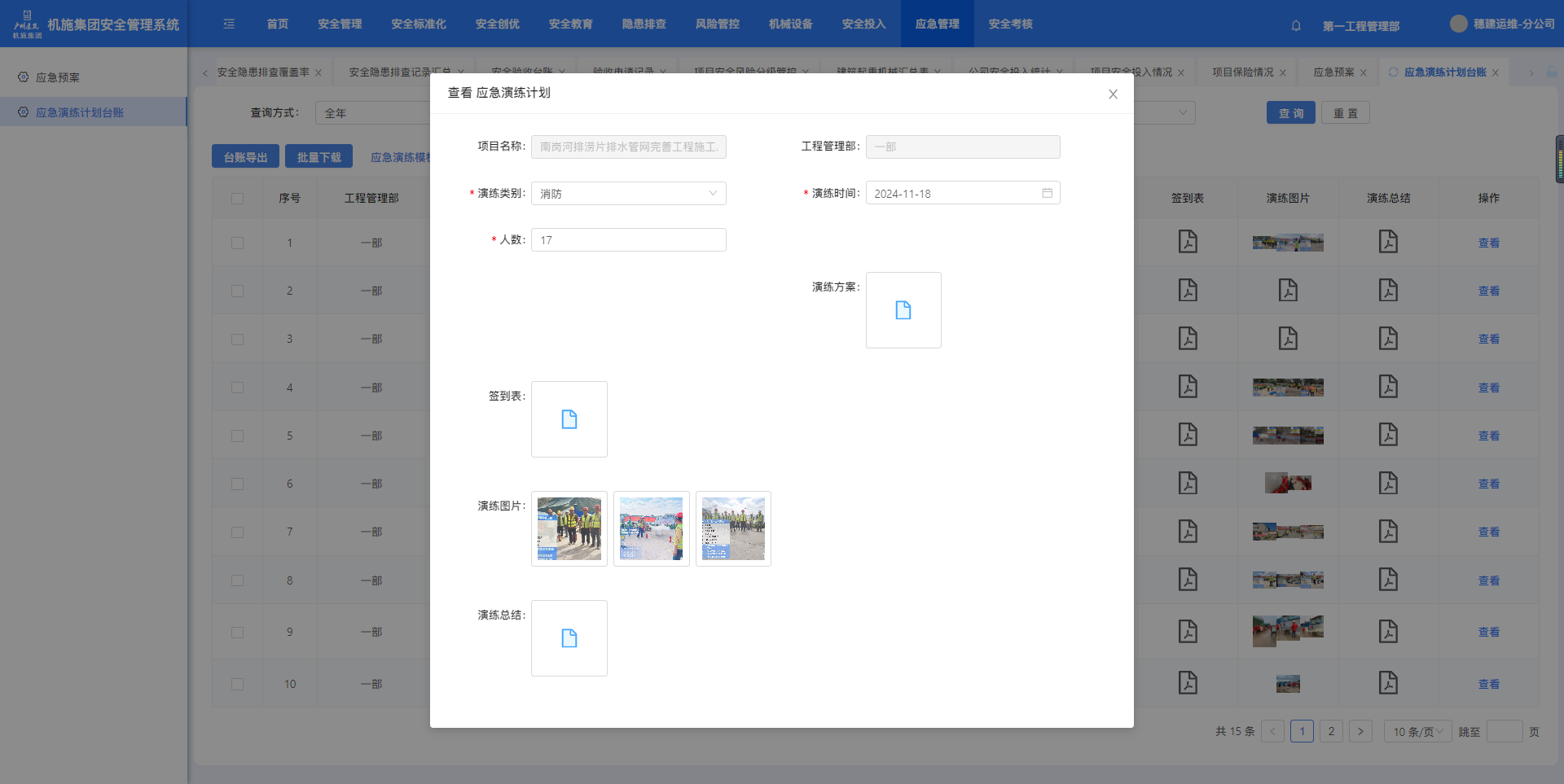1564x784 pixels.
Task: Toggle the select-all header checkbox
Action: (x=237, y=198)
